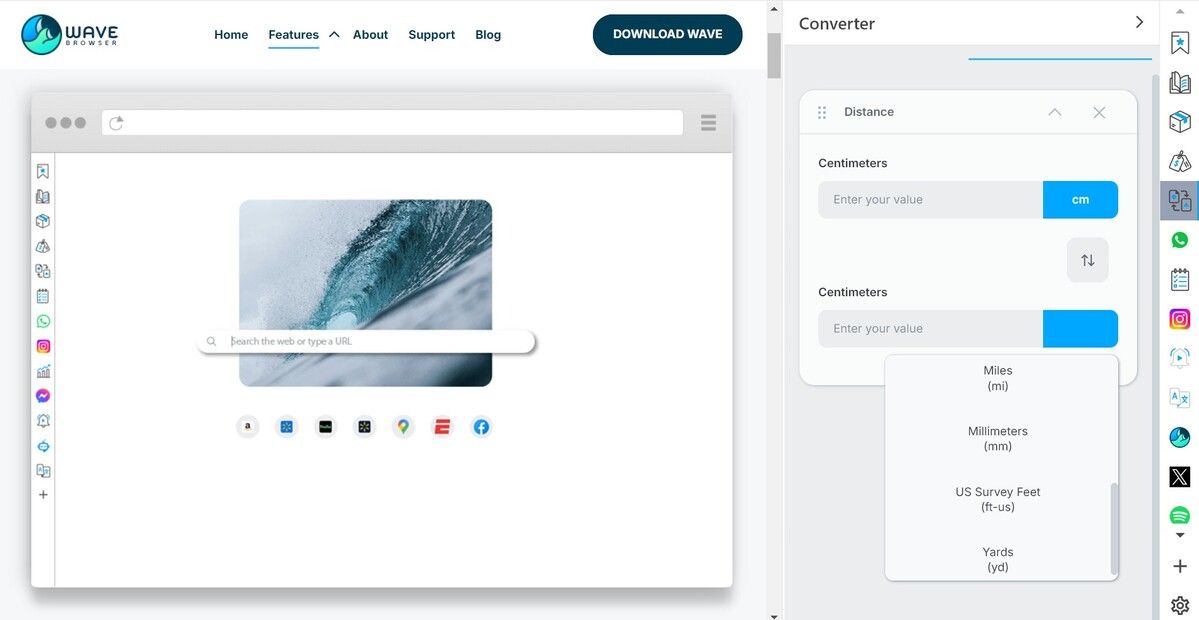Select Millimeters (mm) from the unit list
This screenshot has height=620, width=1199.
pyautogui.click(x=997, y=439)
